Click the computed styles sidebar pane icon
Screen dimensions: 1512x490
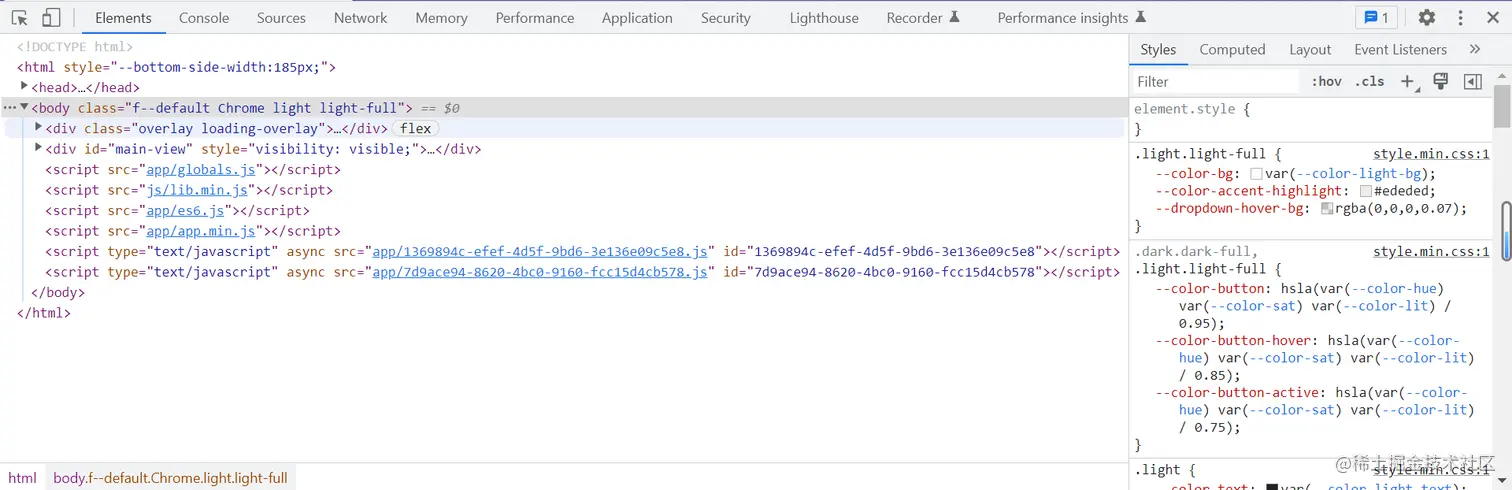click(1473, 82)
